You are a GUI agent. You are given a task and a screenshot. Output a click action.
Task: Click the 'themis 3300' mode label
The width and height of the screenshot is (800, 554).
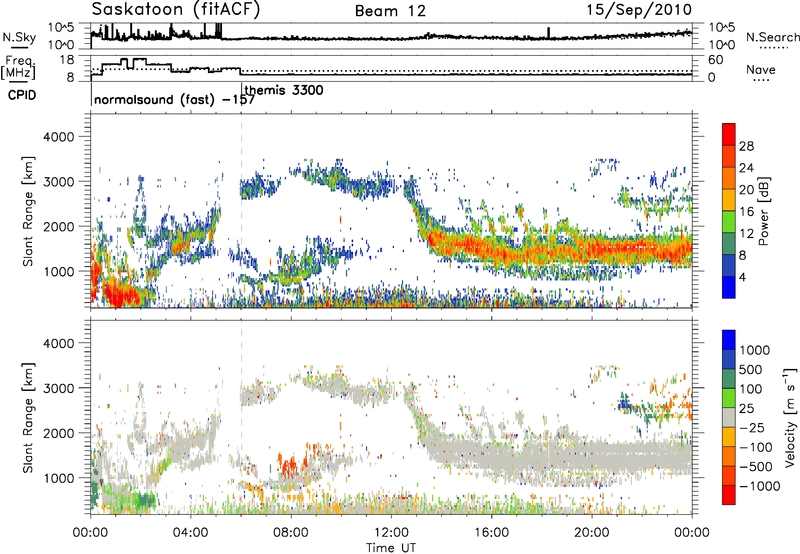click(284, 90)
